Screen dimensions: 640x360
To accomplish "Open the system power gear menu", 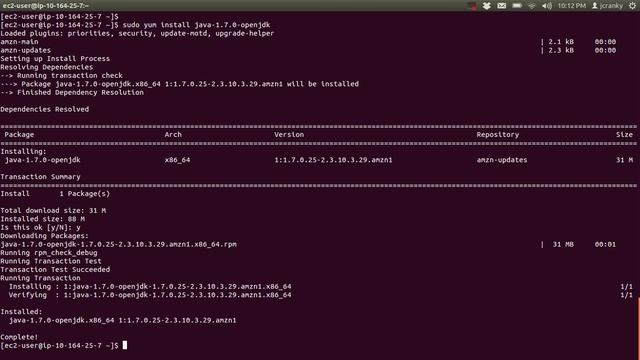I will 633,6.
